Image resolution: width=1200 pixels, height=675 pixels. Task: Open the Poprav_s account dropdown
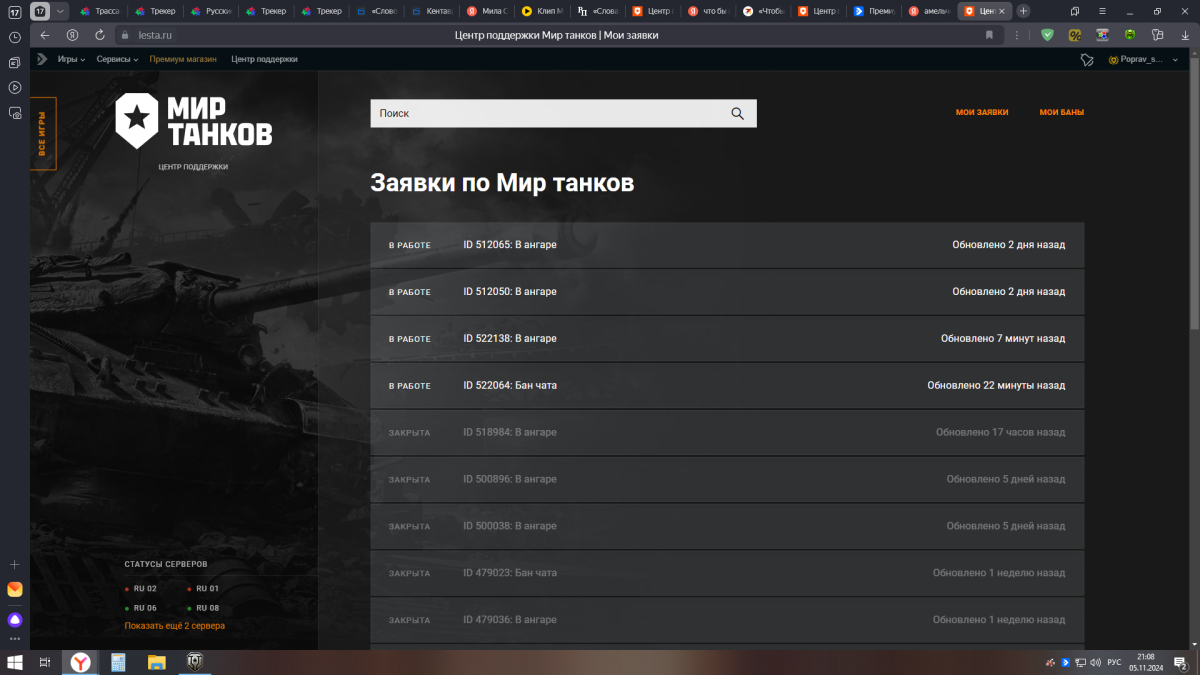tap(1140, 60)
